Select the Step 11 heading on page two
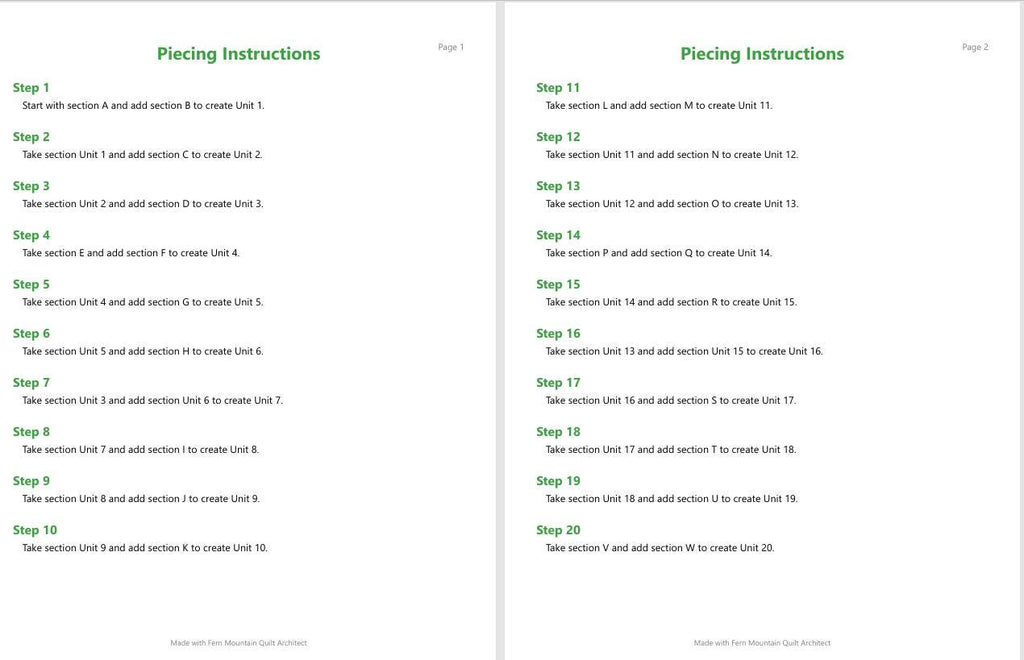Viewport: 1024px width, 660px height. [x=558, y=87]
